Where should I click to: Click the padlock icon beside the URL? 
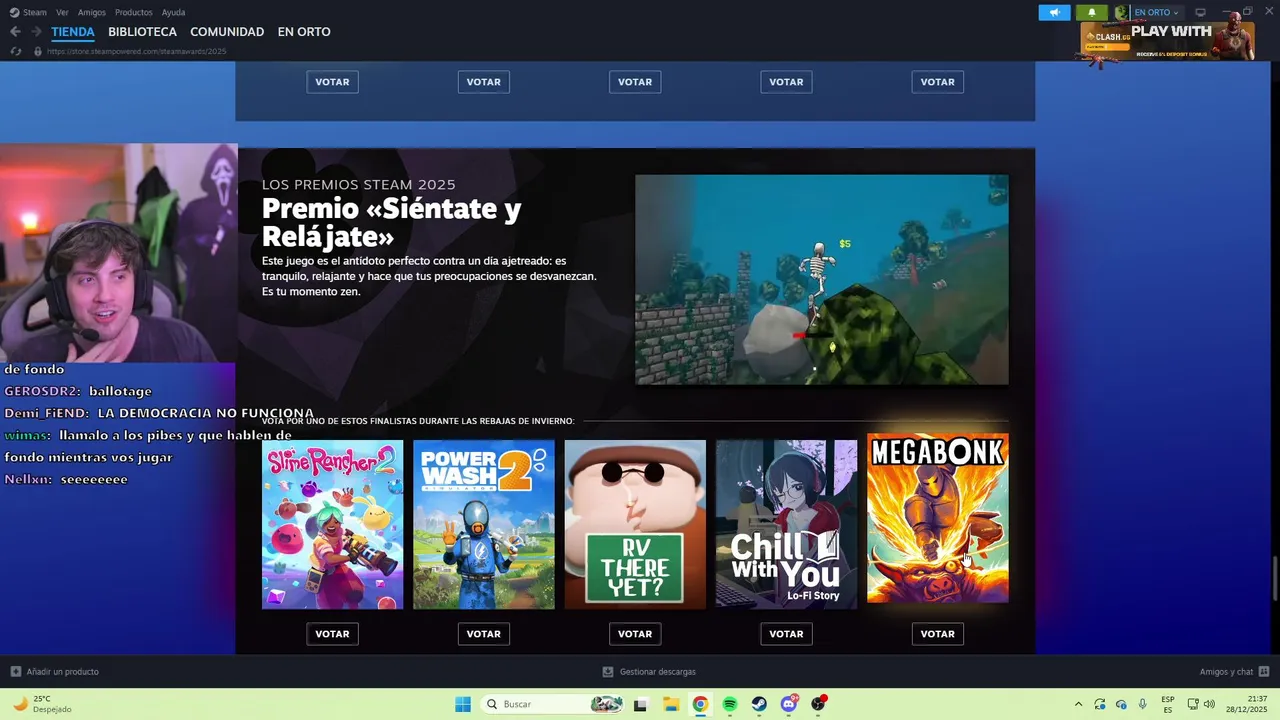(x=38, y=51)
